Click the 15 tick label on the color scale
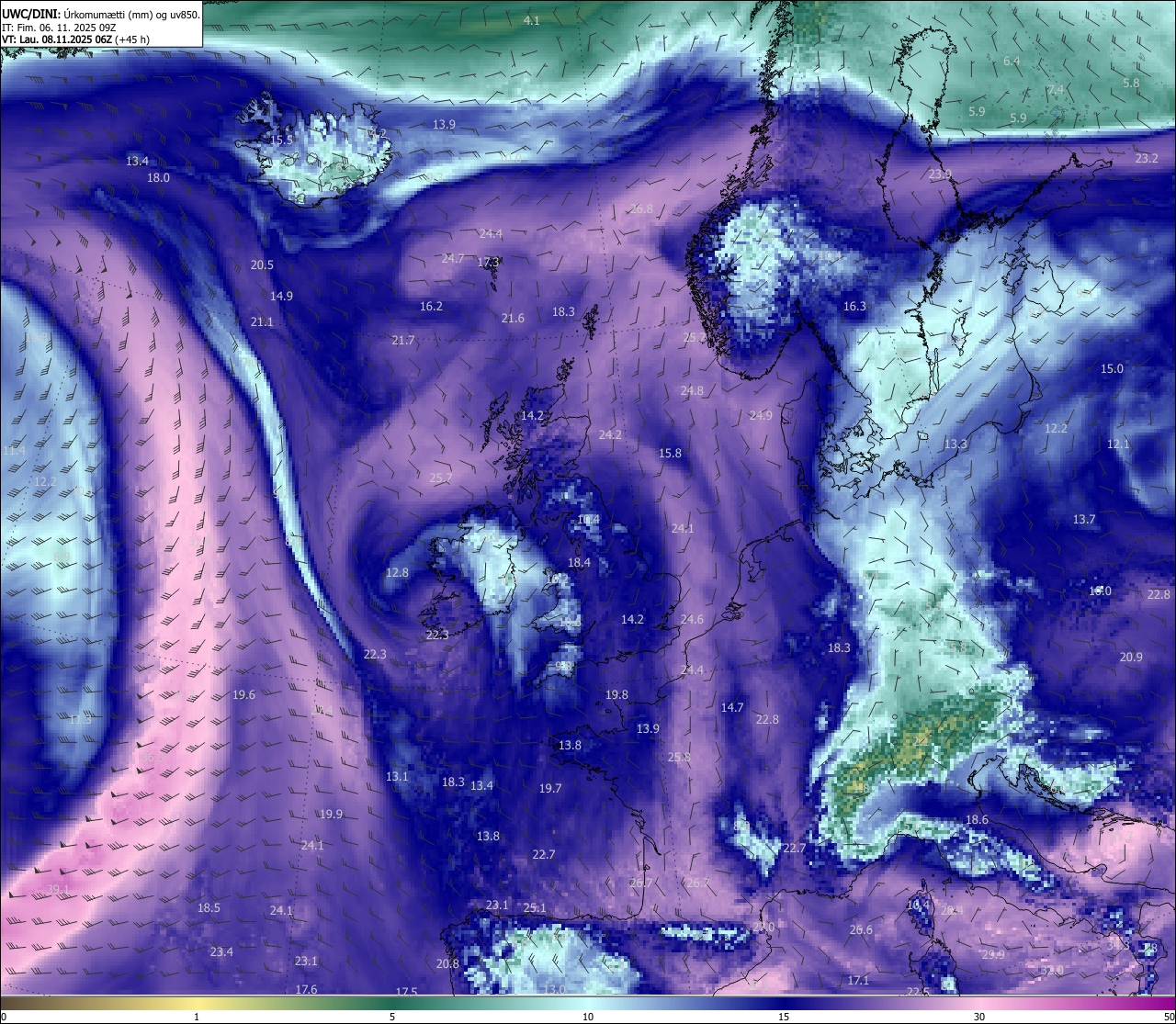 784,1017
